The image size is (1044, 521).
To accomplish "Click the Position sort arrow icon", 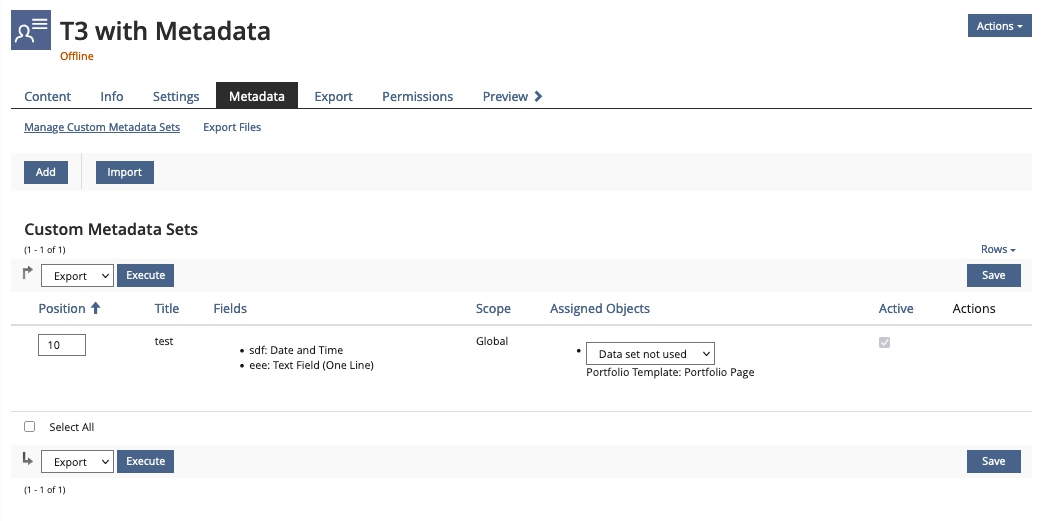I will [x=96, y=309].
